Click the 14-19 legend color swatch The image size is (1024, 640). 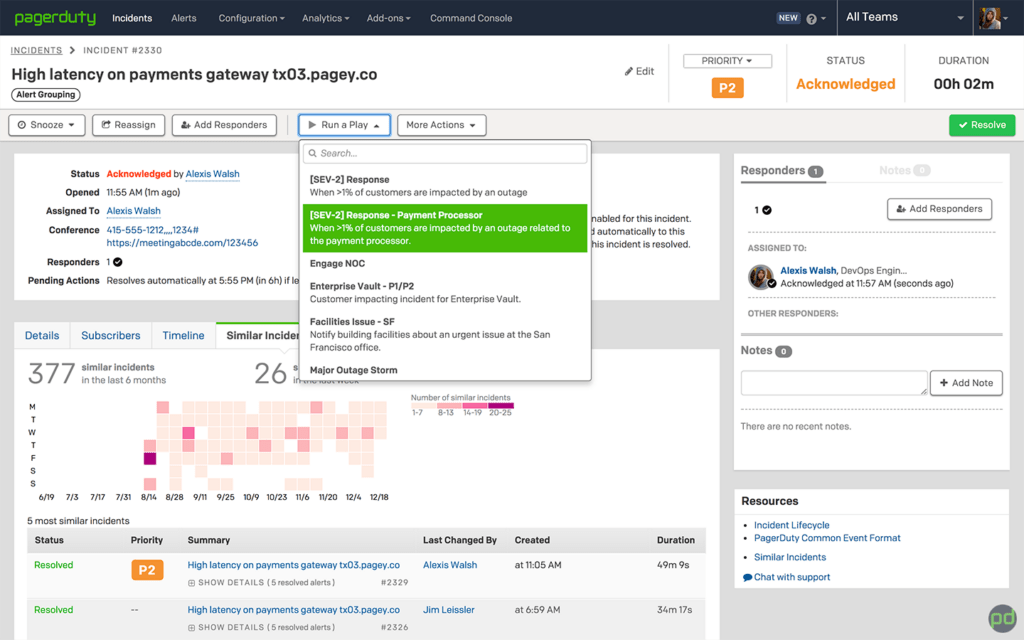tap(475, 406)
